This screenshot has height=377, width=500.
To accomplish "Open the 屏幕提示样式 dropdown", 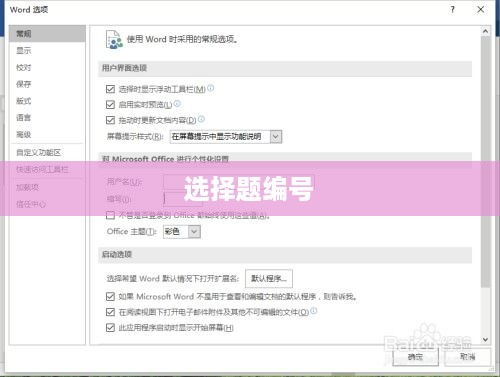I will click(x=226, y=137).
